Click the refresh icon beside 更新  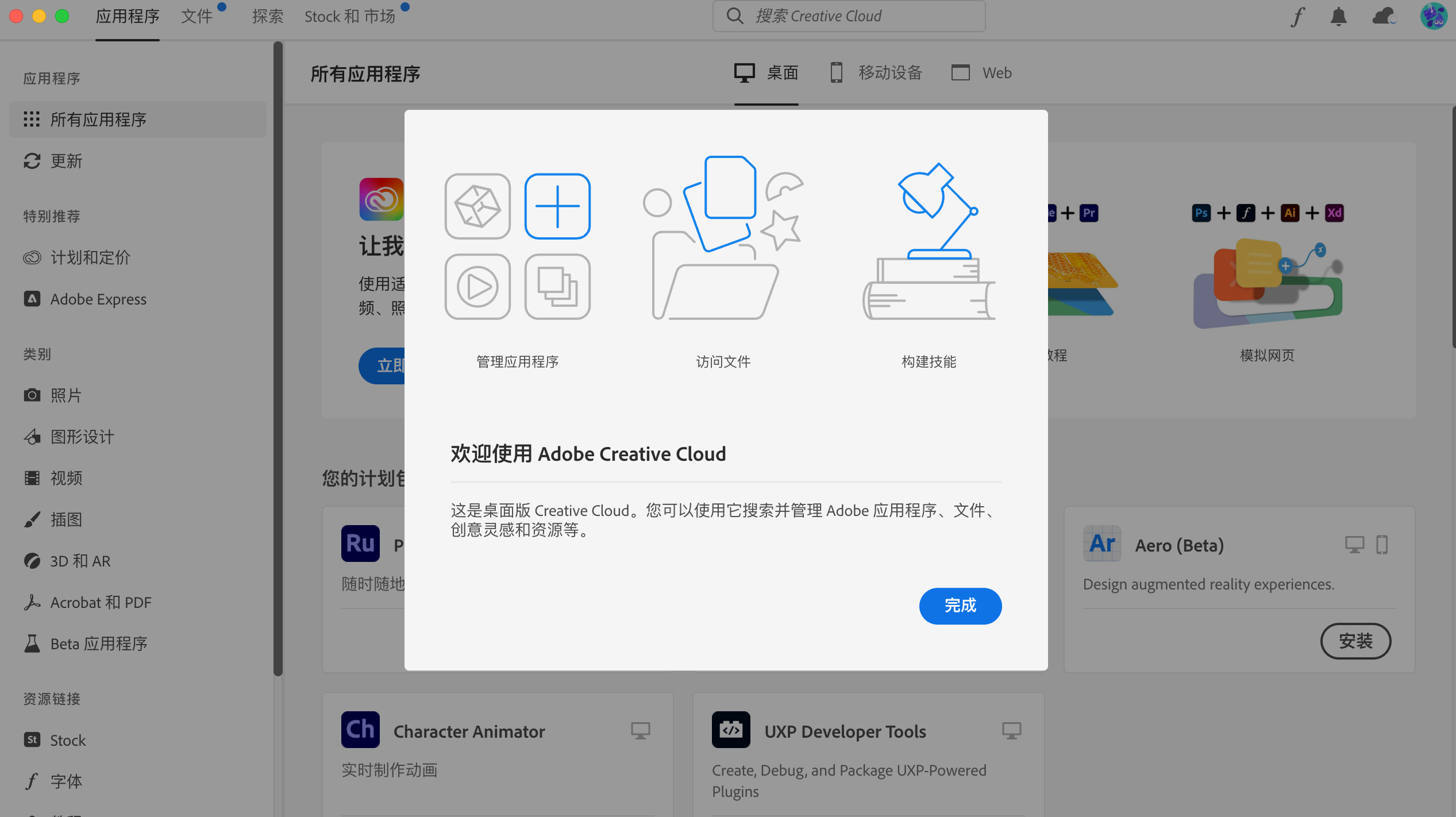click(x=32, y=161)
